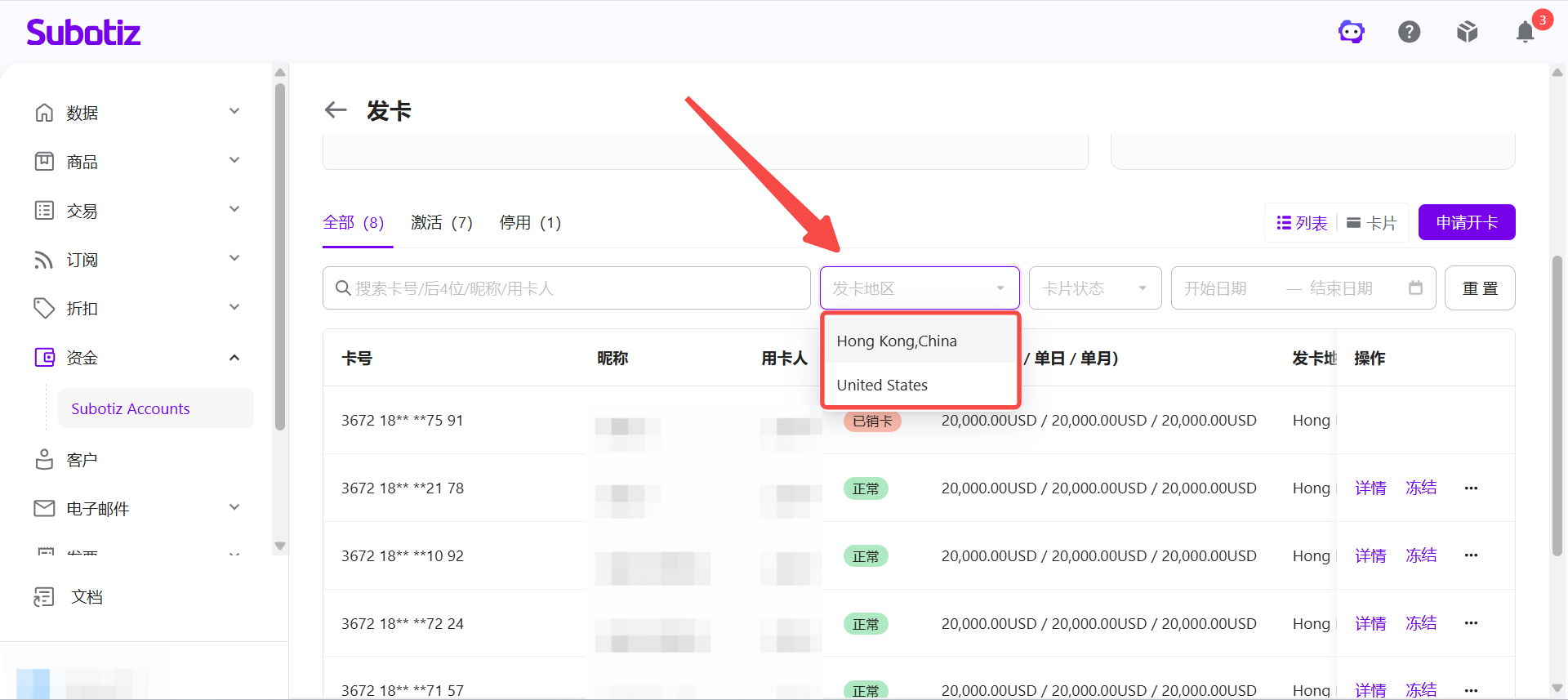Focus the card number search field

(567, 288)
